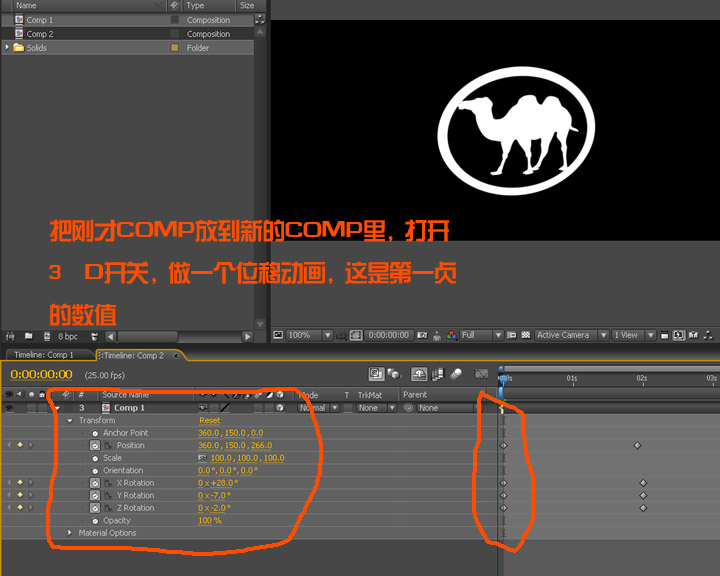Show the last snapshot icon
The height and width of the screenshot is (576, 720).
tap(437, 336)
